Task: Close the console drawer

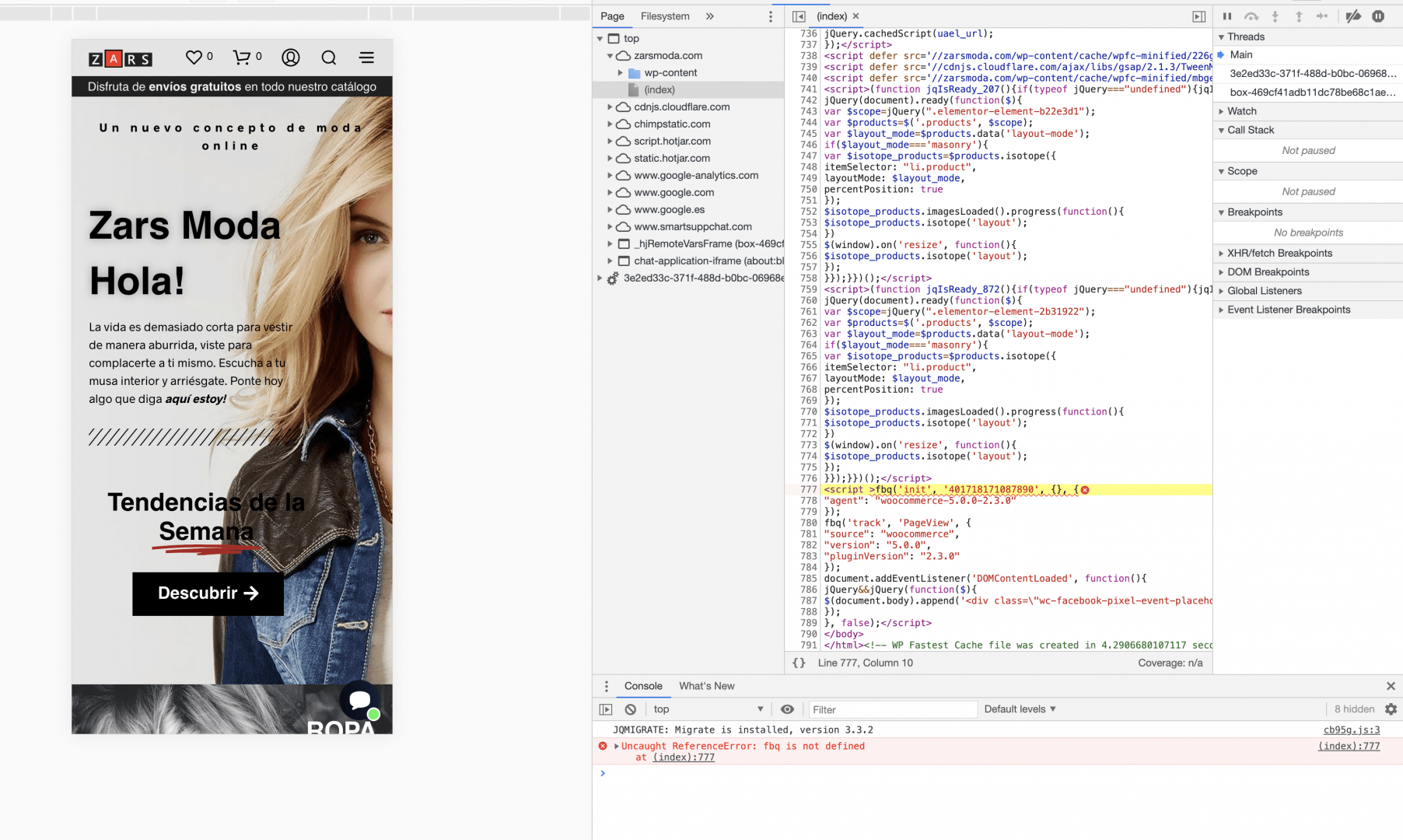Action: (1391, 686)
